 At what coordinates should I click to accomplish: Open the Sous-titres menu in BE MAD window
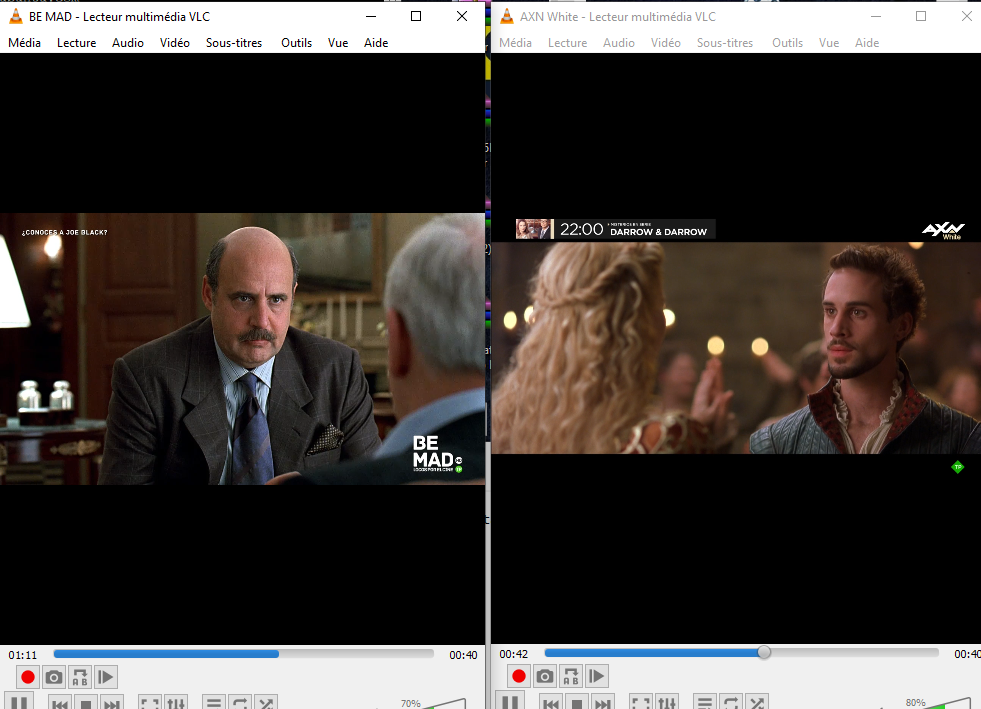(234, 43)
